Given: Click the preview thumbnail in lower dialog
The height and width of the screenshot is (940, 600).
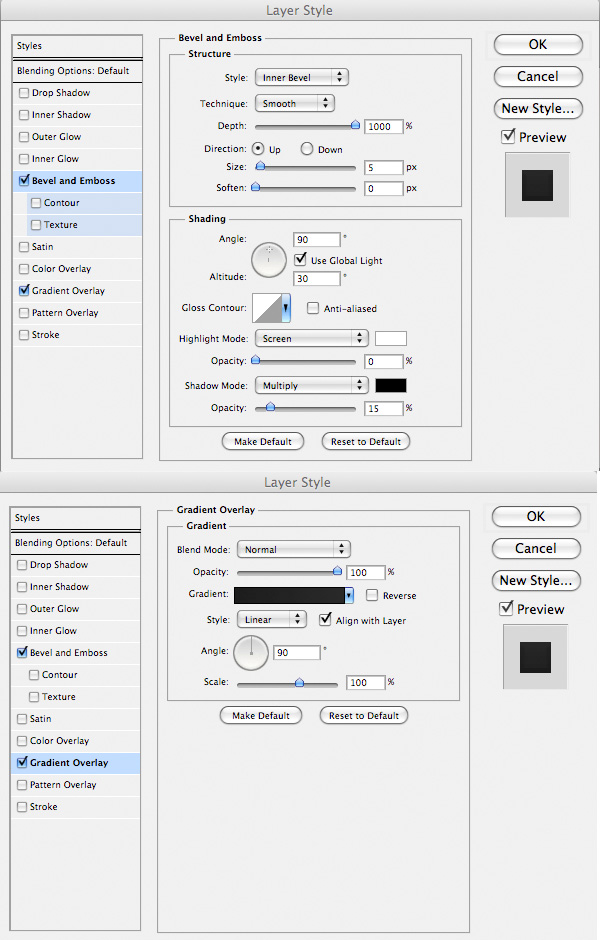Looking at the screenshot, I should point(535,657).
